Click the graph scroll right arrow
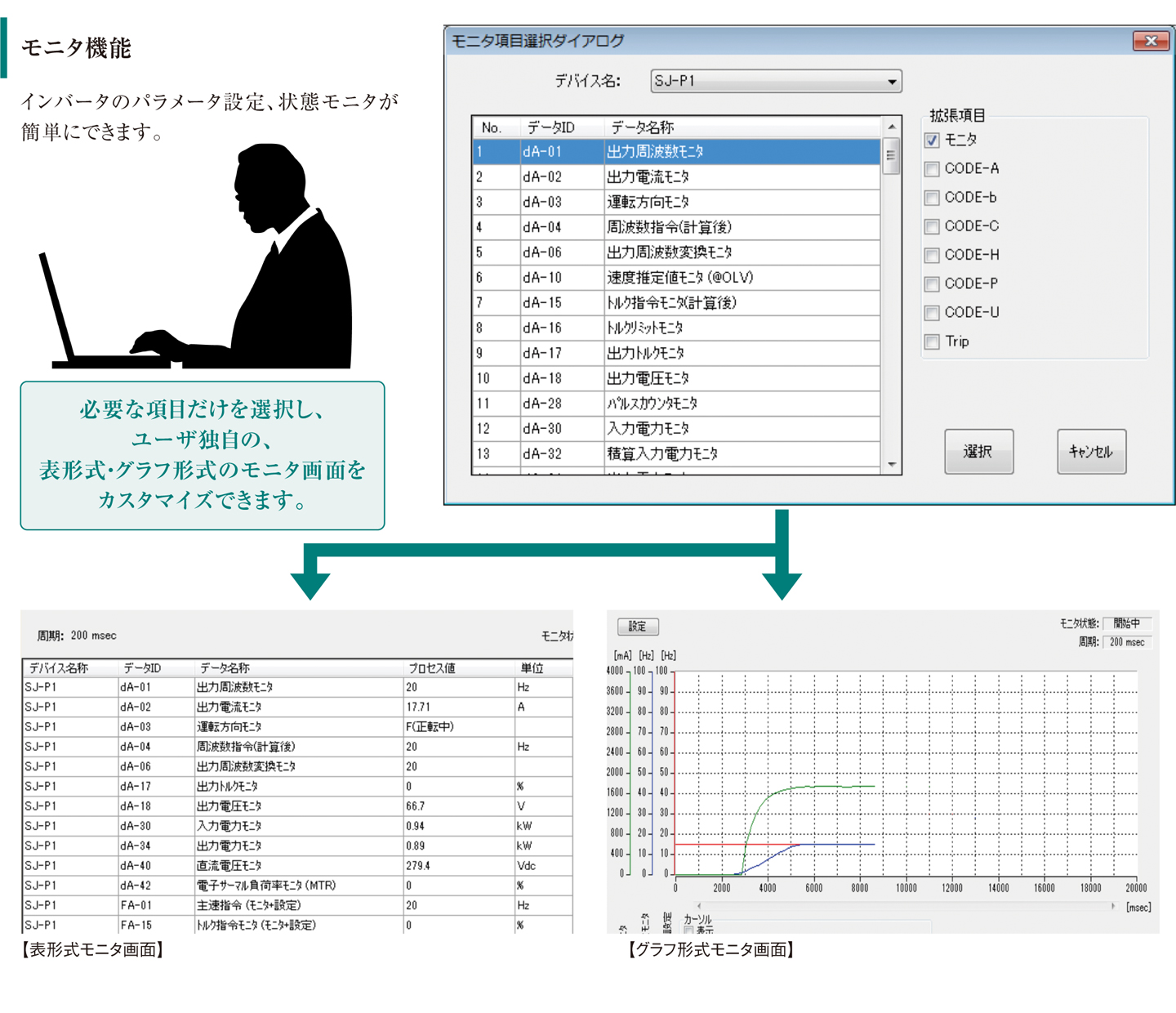1176x1013 pixels. 1113,906
